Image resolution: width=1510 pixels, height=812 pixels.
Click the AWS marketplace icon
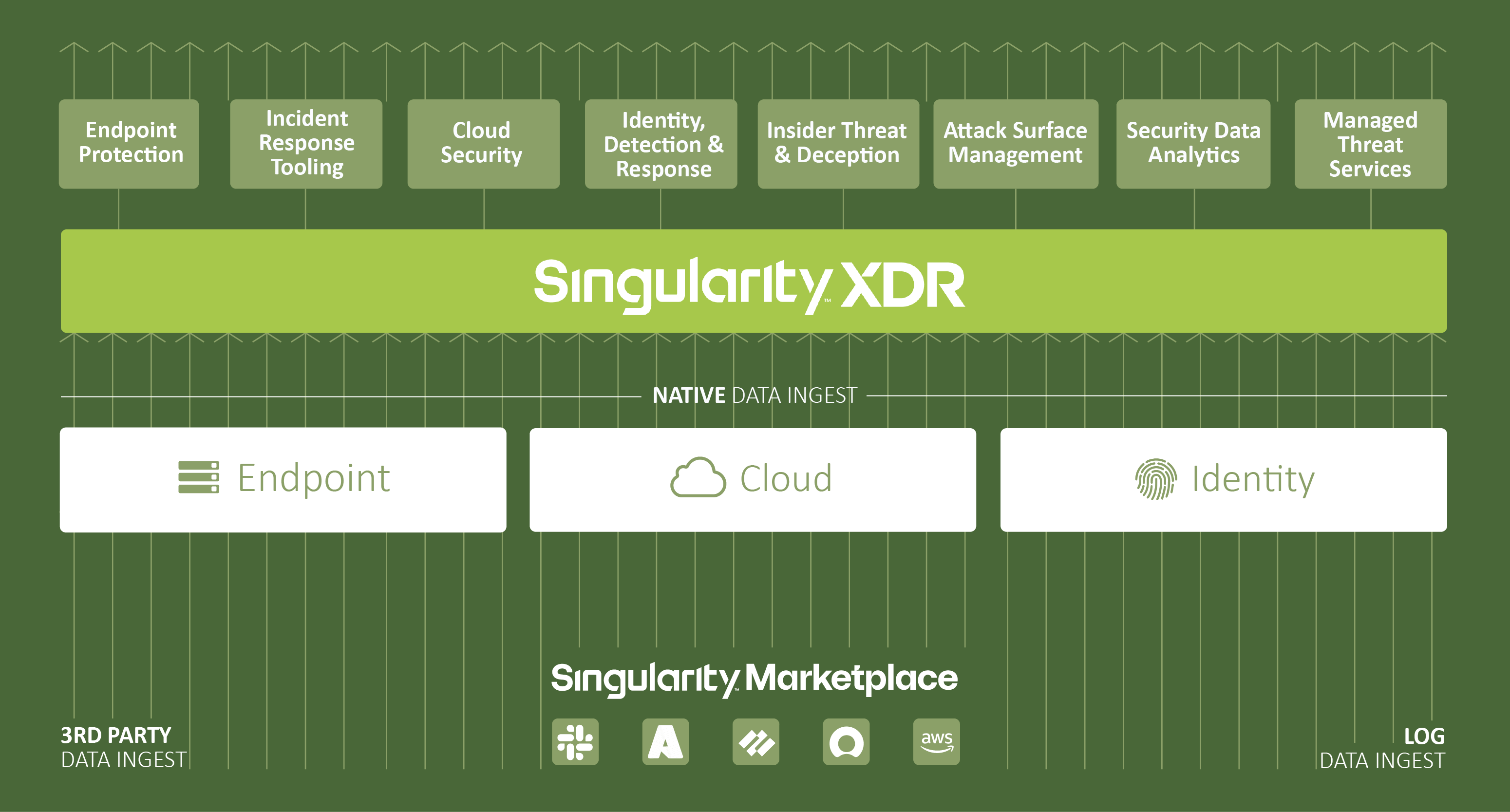(936, 742)
